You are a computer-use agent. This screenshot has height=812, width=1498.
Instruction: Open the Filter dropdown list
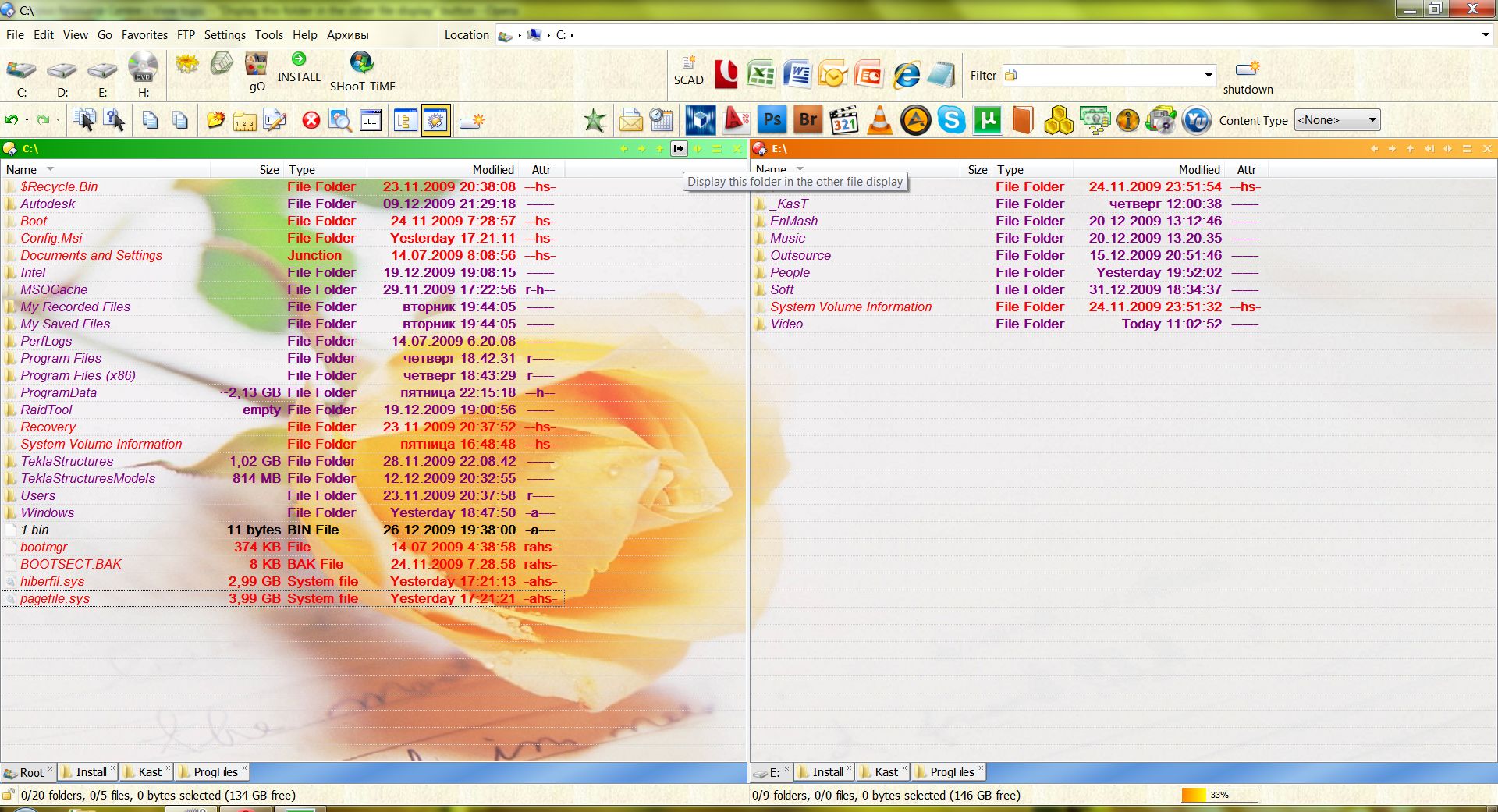(1209, 76)
